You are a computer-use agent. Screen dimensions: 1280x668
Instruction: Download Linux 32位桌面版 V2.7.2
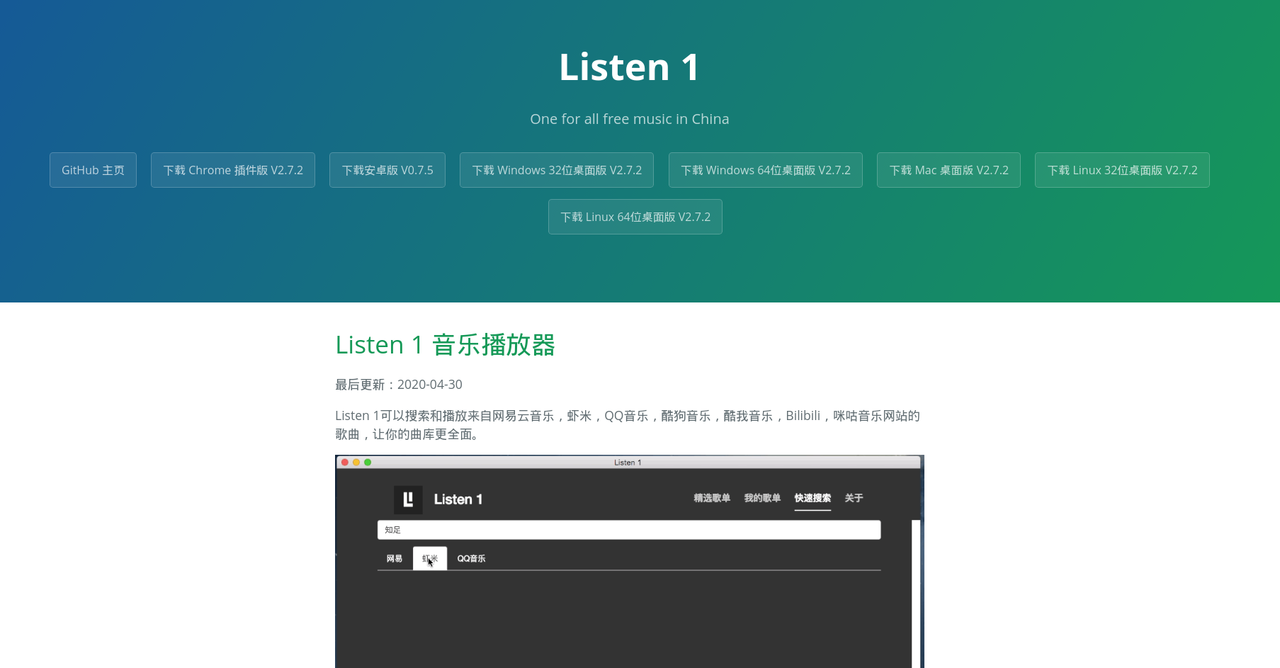tap(1122, 170)
